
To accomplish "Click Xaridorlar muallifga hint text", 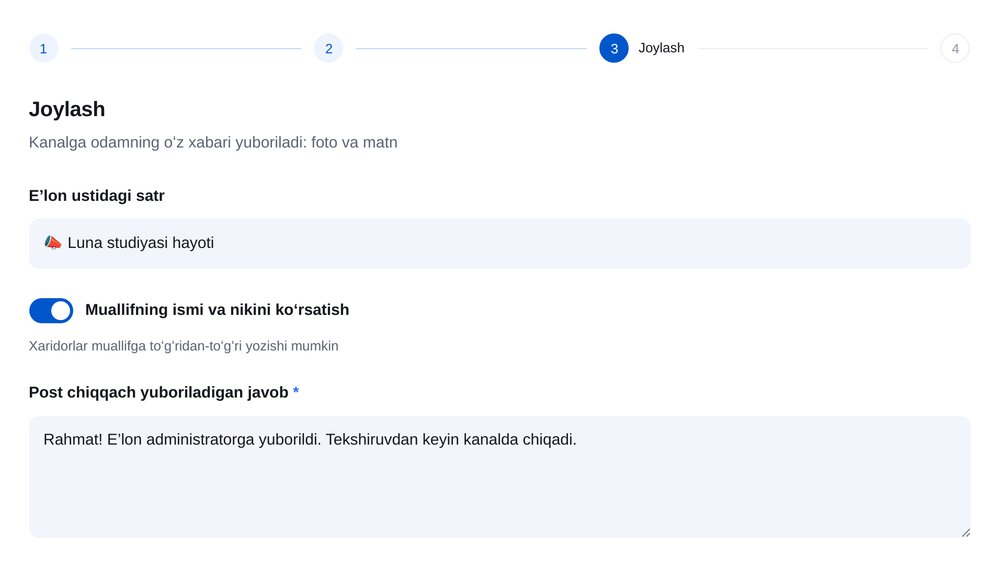I will [184, 346].
